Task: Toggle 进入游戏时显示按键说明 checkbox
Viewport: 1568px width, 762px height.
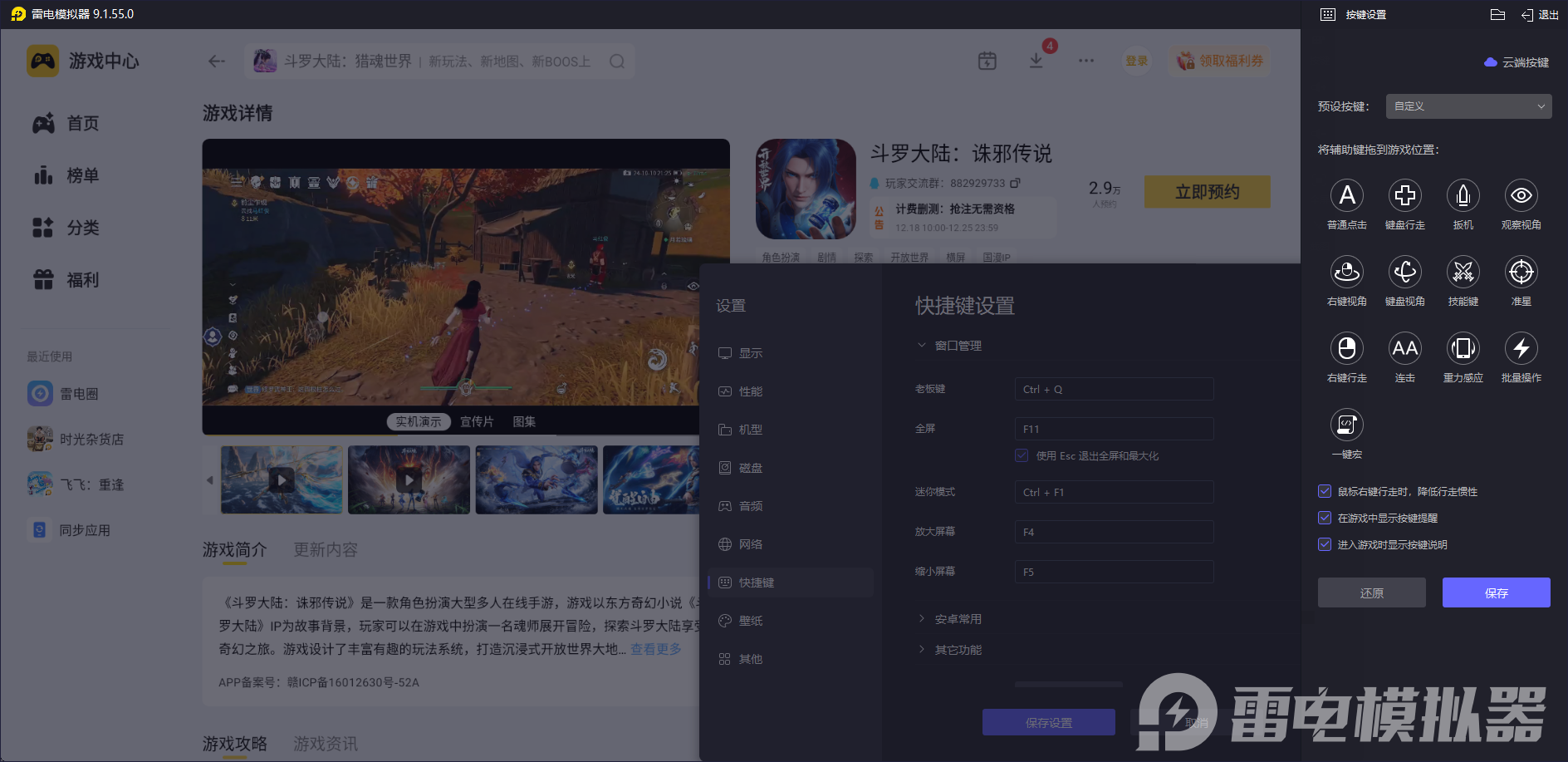Action: click(1325, 544)
